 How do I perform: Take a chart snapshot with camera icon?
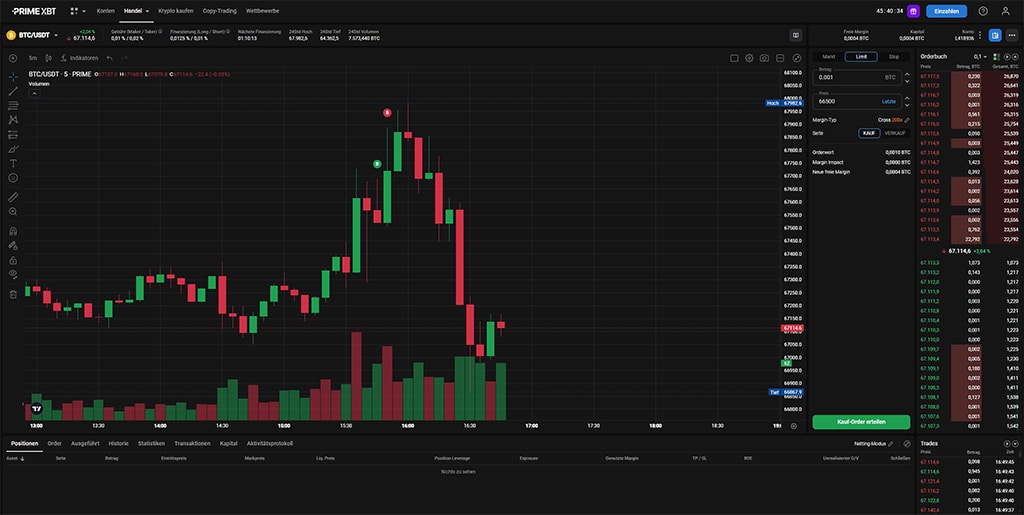click(765, 58)
